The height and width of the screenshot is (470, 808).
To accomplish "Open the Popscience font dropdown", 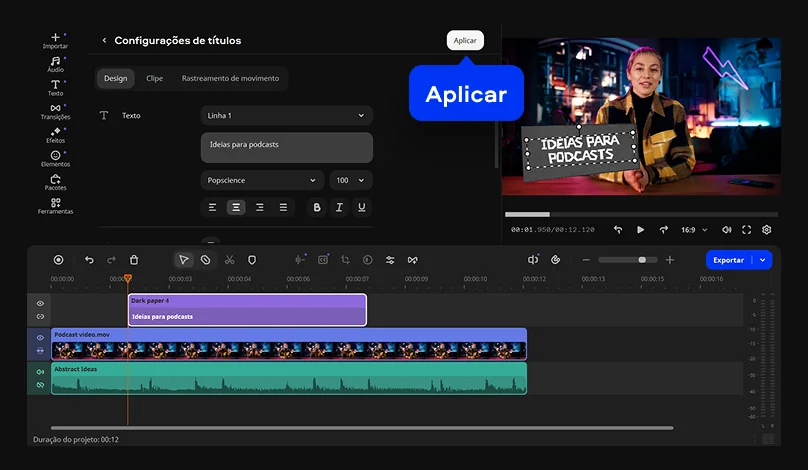I will [x=261, y=180].
